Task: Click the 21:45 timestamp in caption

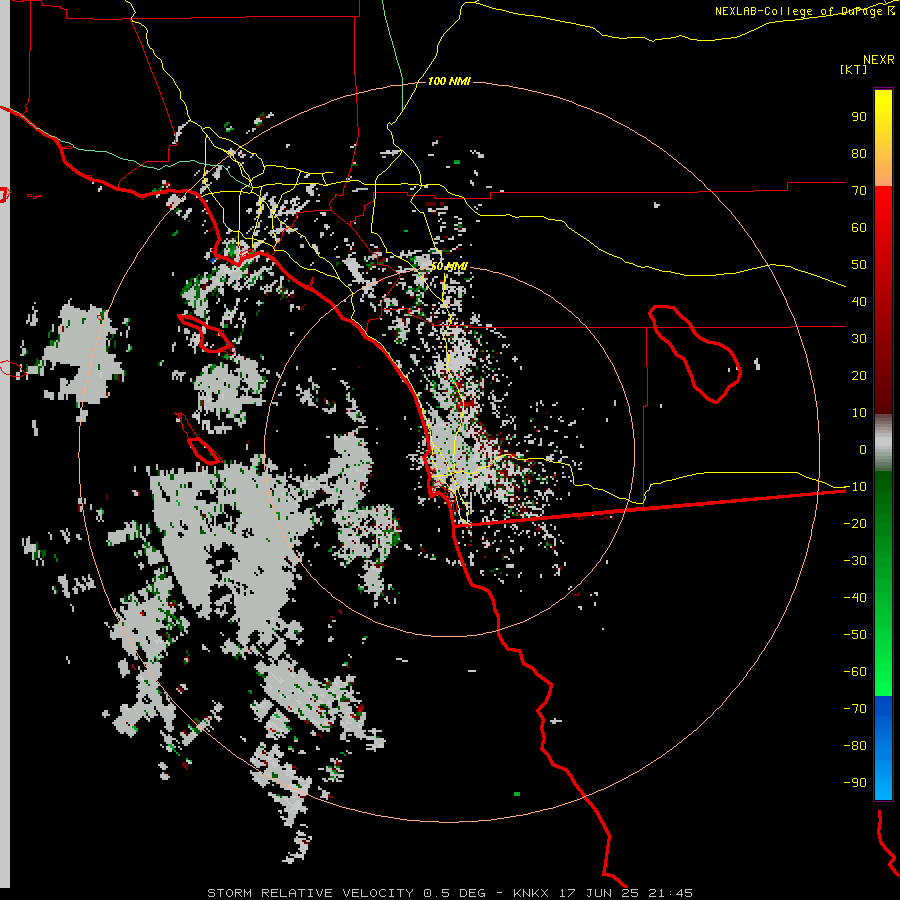Action: (x=671, y=893)
